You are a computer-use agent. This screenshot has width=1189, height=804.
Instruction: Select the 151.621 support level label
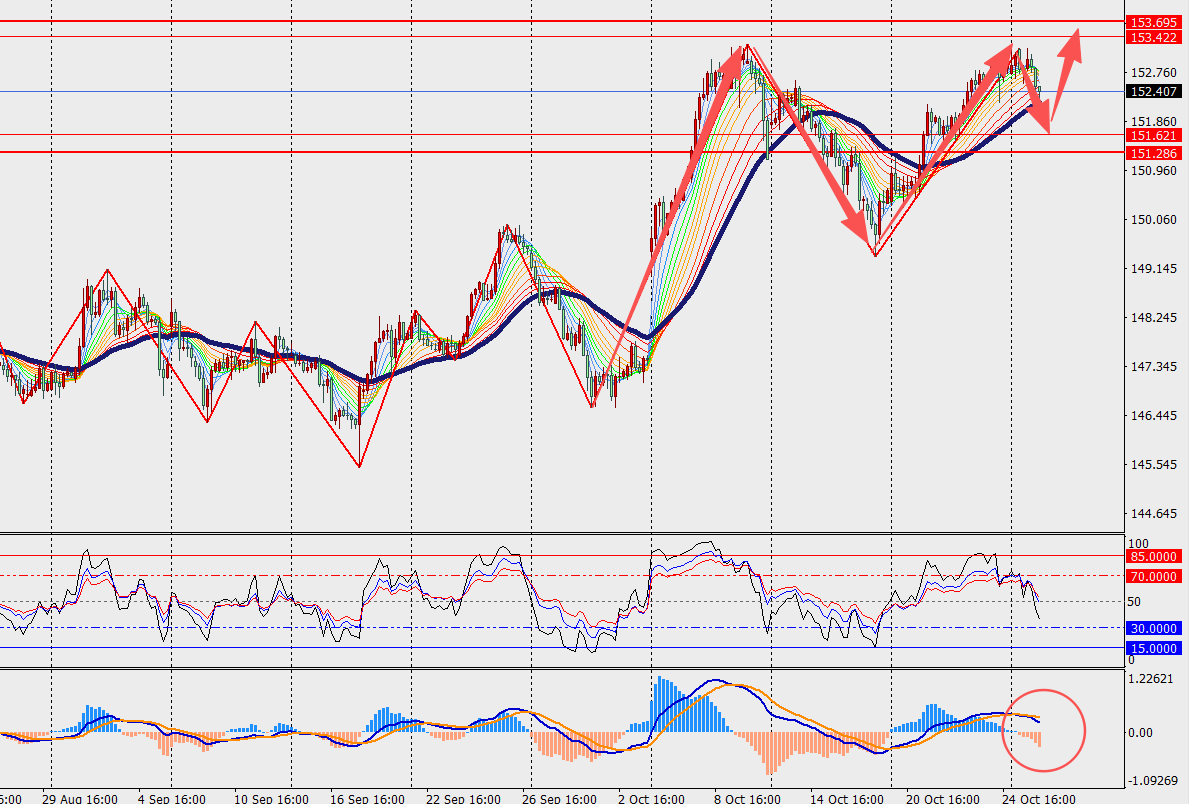(1155, 135)
